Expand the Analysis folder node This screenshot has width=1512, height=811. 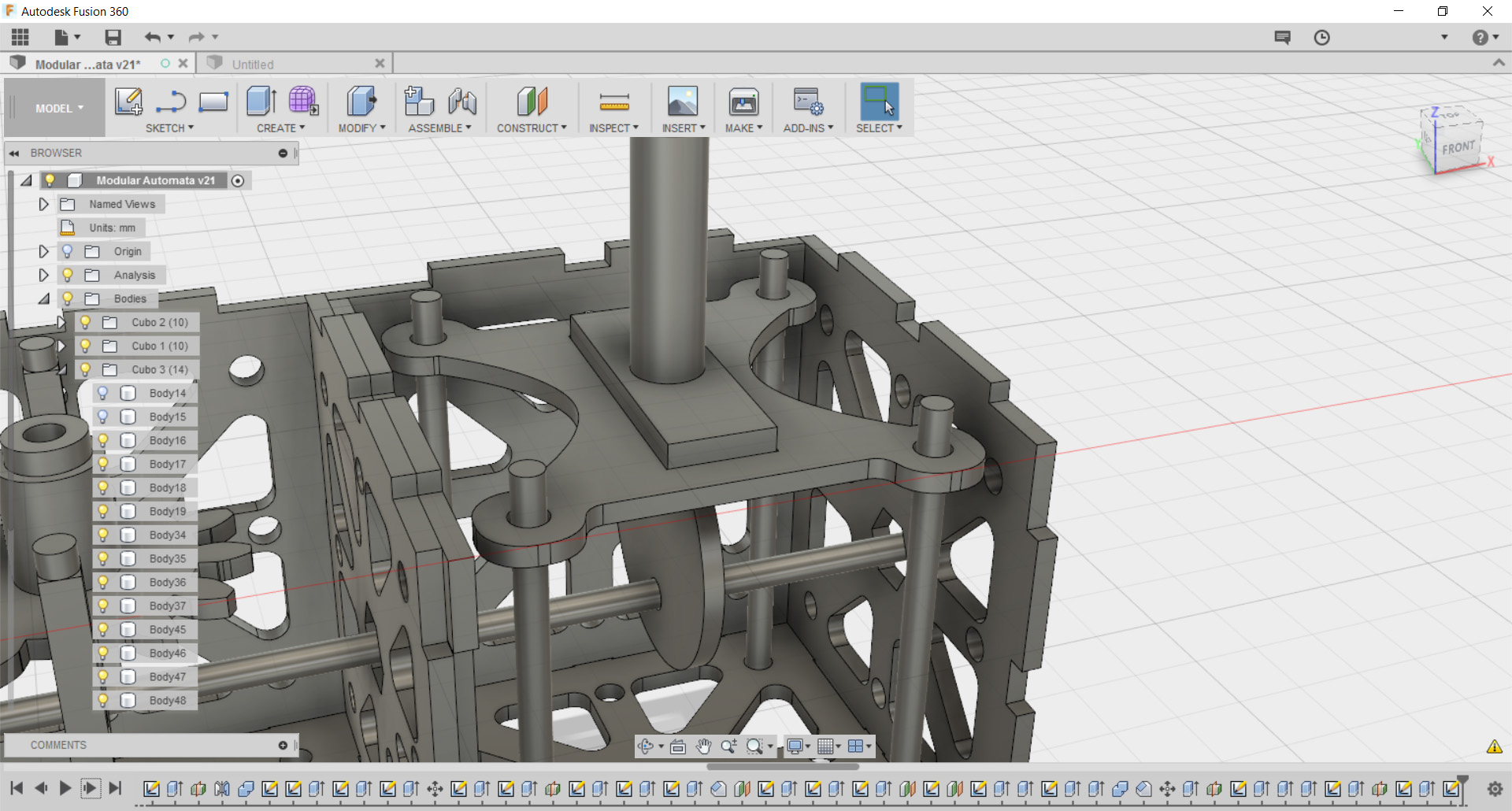[x=43, y=275]
